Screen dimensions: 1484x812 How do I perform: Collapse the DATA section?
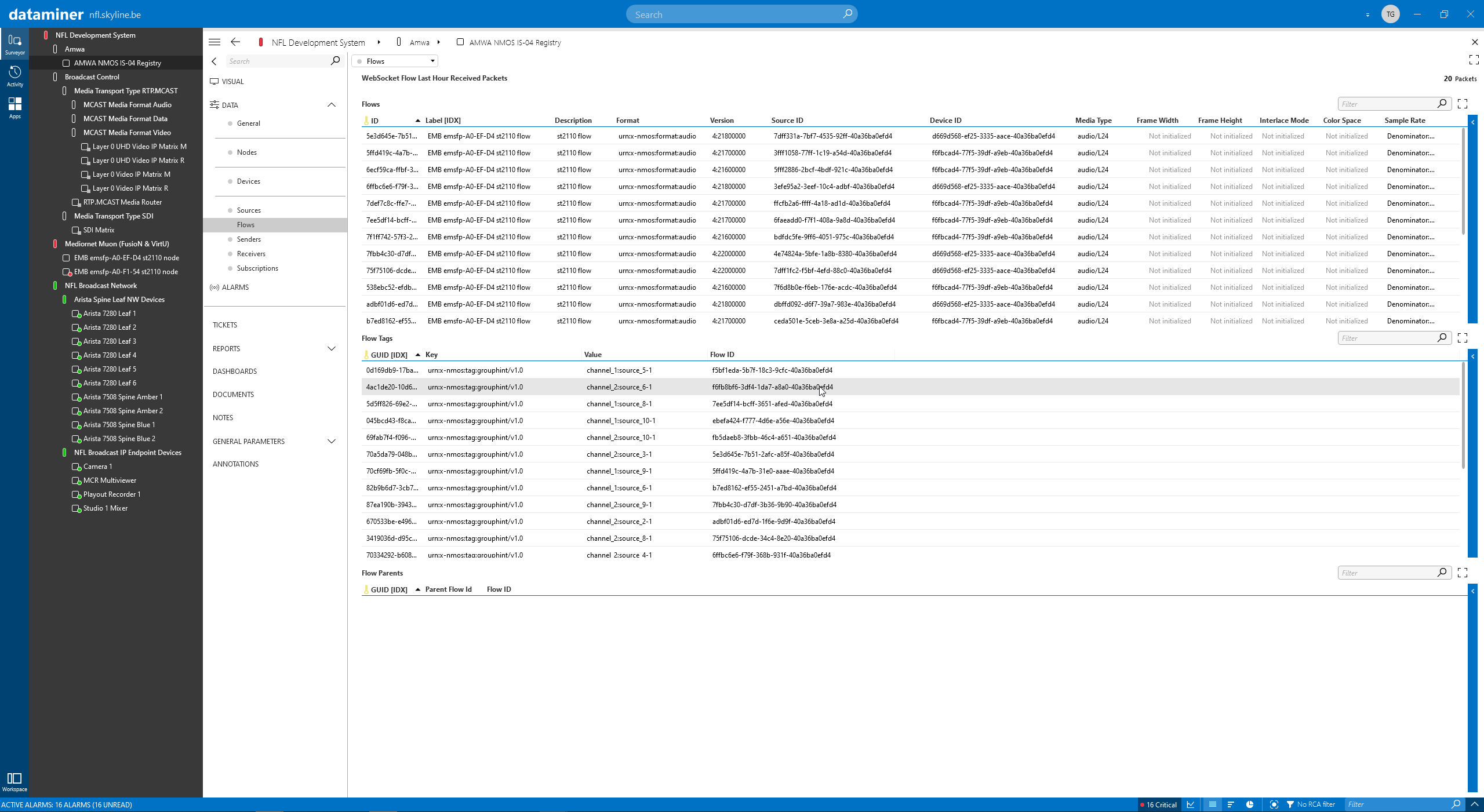[332, 105]
